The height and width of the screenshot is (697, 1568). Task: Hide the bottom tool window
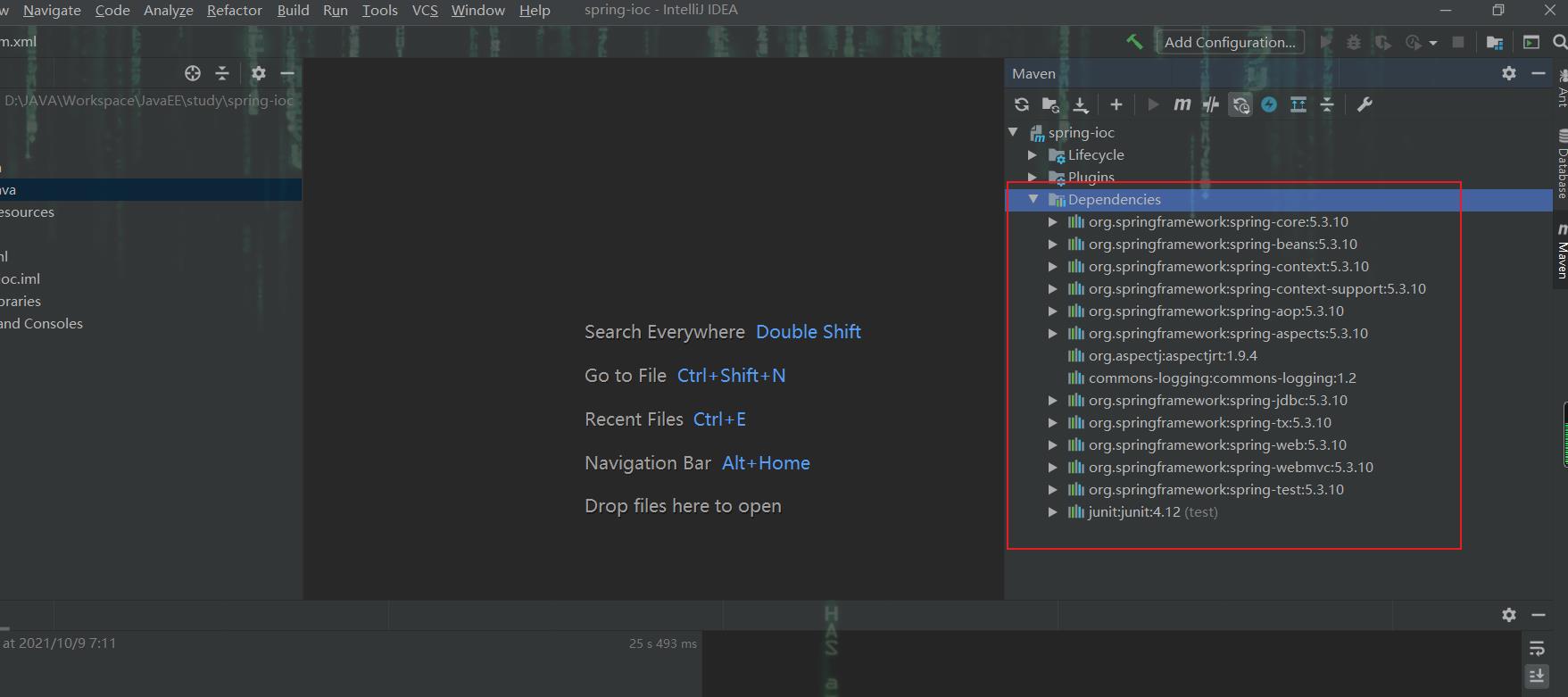1539,615
